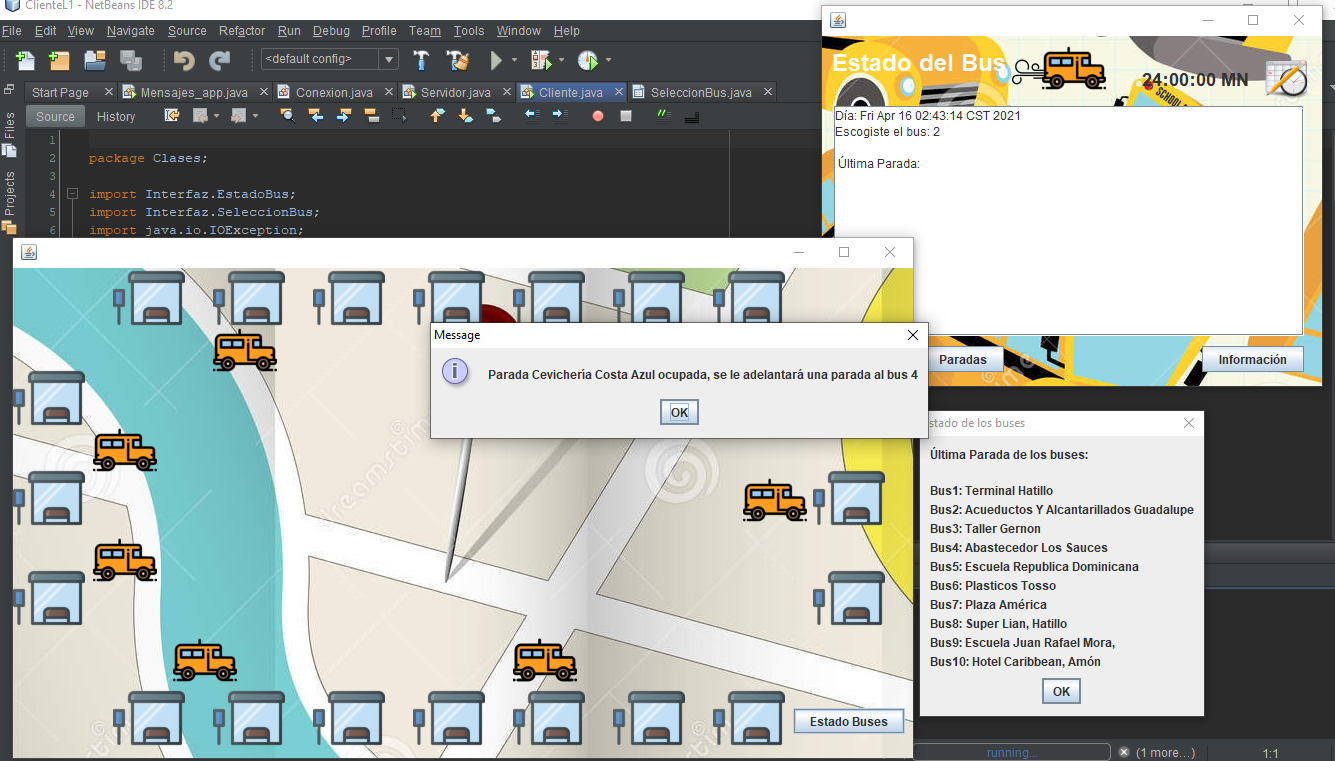Click OK in Estado de los buses dialog
Screen dimensions: 1335x761
coord(1061,691)
